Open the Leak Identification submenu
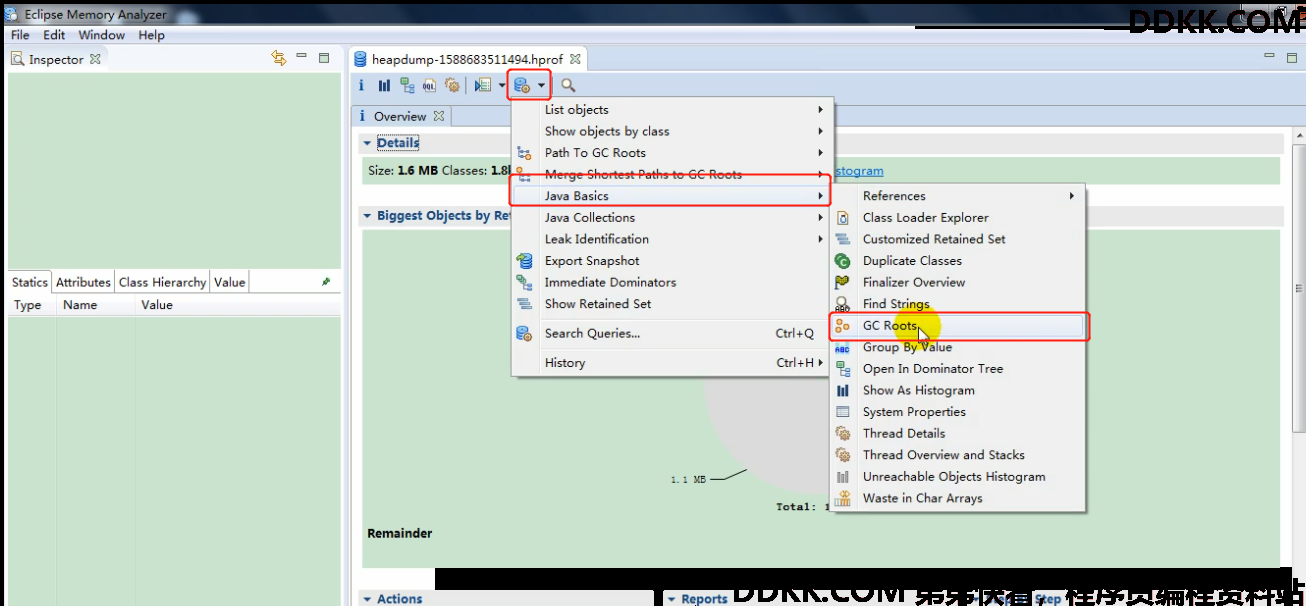 [x=670, y=239]
